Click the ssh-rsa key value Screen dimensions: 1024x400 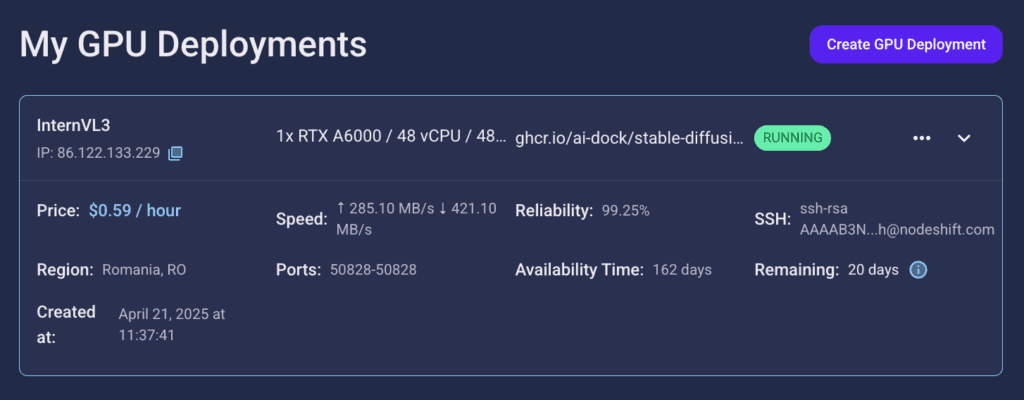coord(897,219)
